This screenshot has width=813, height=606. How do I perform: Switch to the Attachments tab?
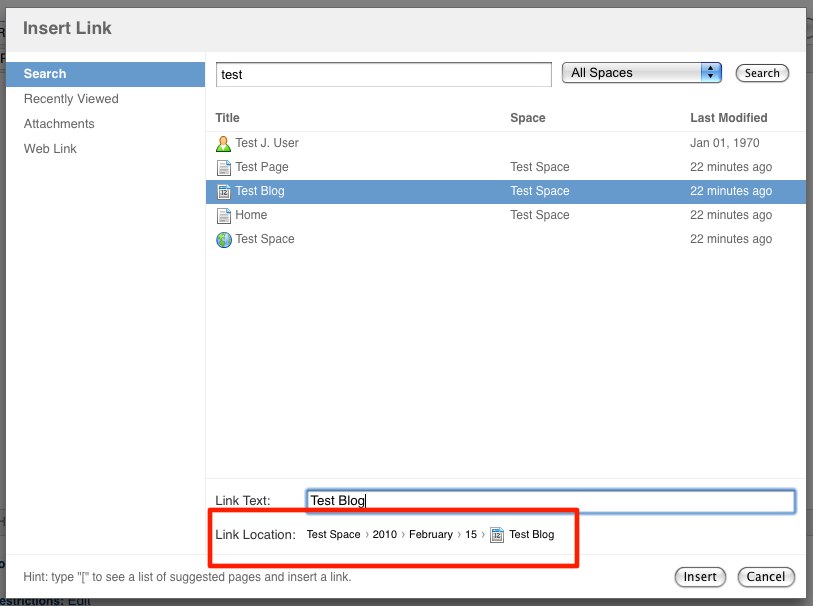point(59,123)
